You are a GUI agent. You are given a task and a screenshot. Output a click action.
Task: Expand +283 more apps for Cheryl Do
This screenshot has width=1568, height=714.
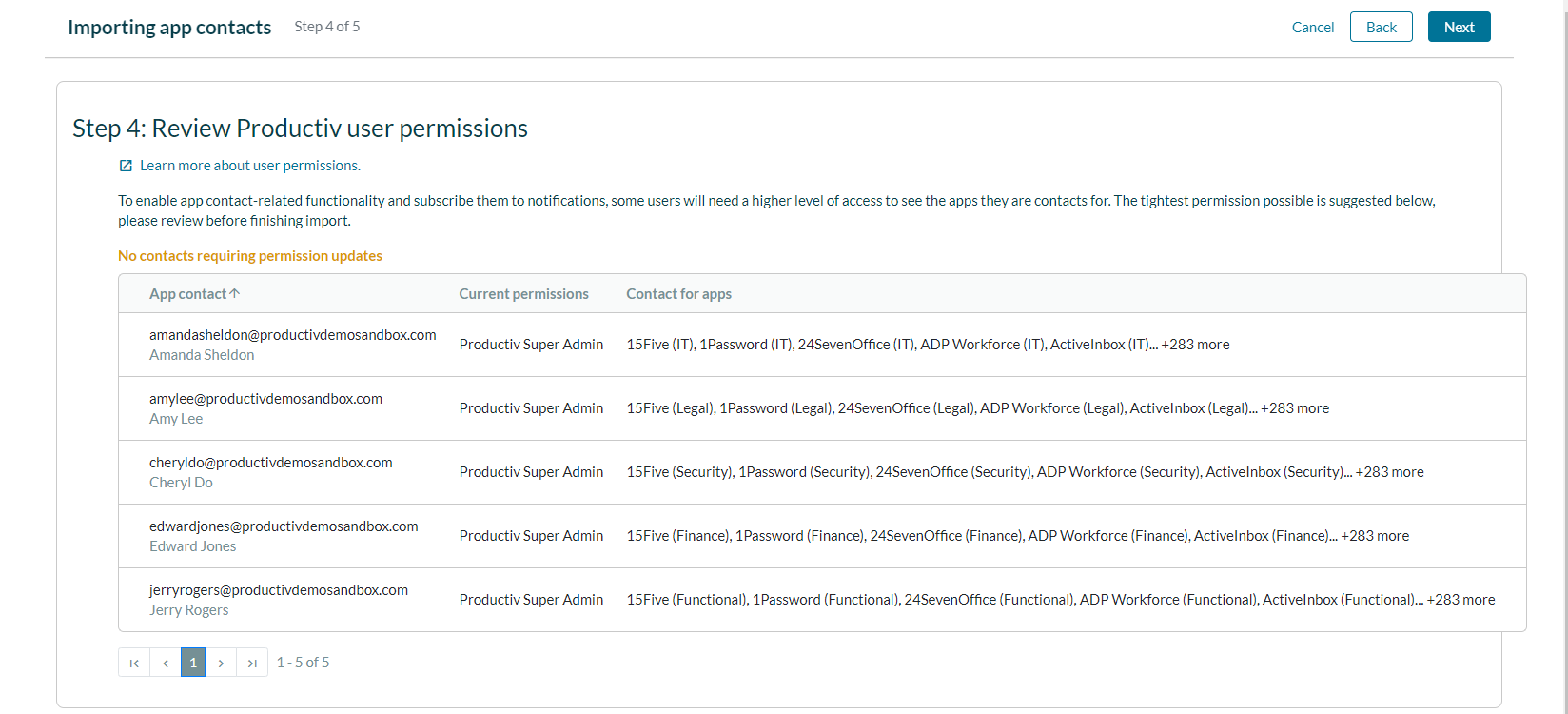(1389, 472)
